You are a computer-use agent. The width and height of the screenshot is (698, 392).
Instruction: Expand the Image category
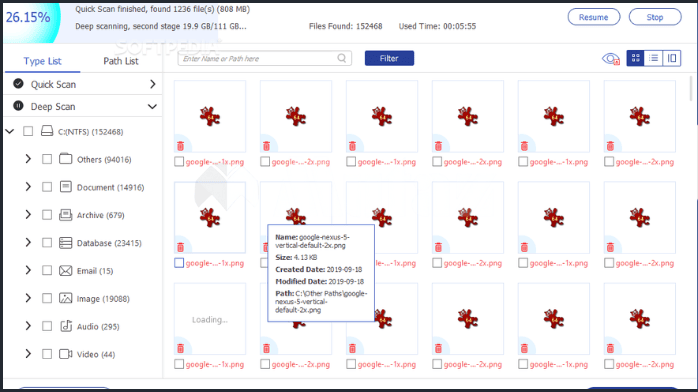pos(28,298)
